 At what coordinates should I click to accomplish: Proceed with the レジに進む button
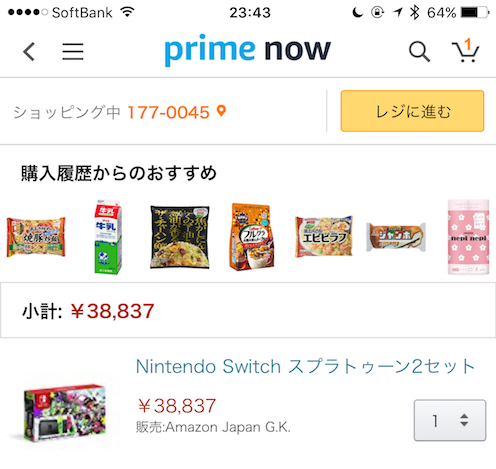412,111
